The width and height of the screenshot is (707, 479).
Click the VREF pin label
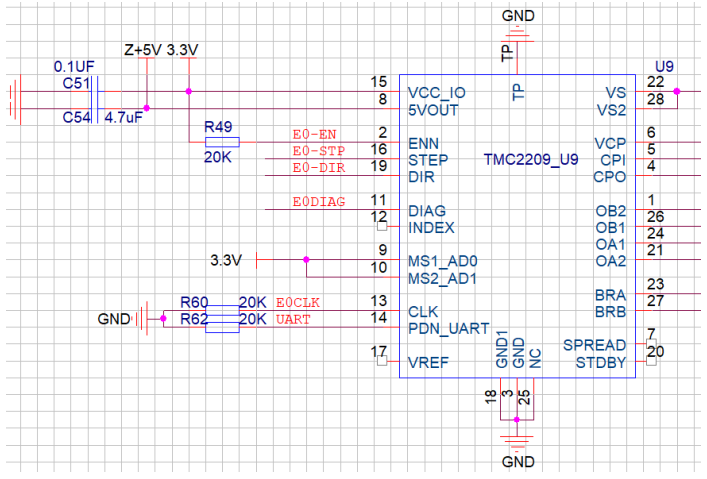click(428, 363)
